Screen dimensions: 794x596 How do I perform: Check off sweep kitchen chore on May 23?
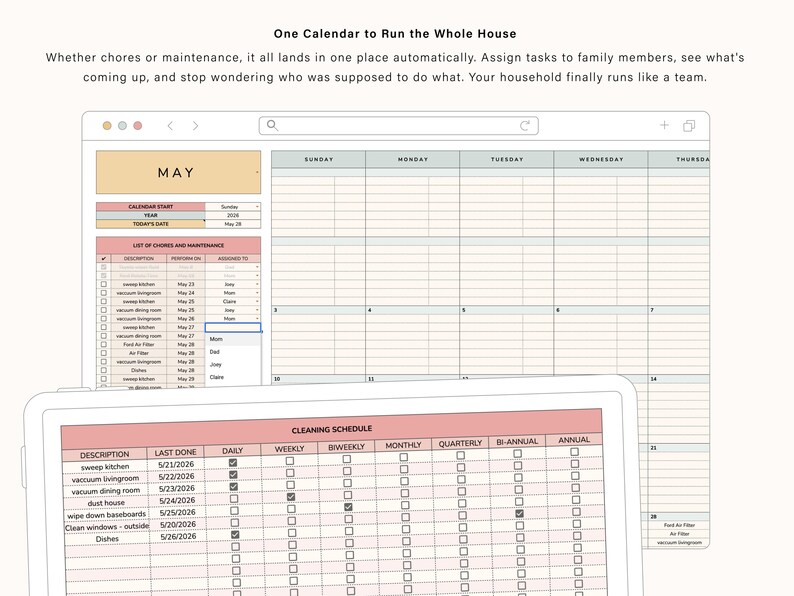click(104, 284)
